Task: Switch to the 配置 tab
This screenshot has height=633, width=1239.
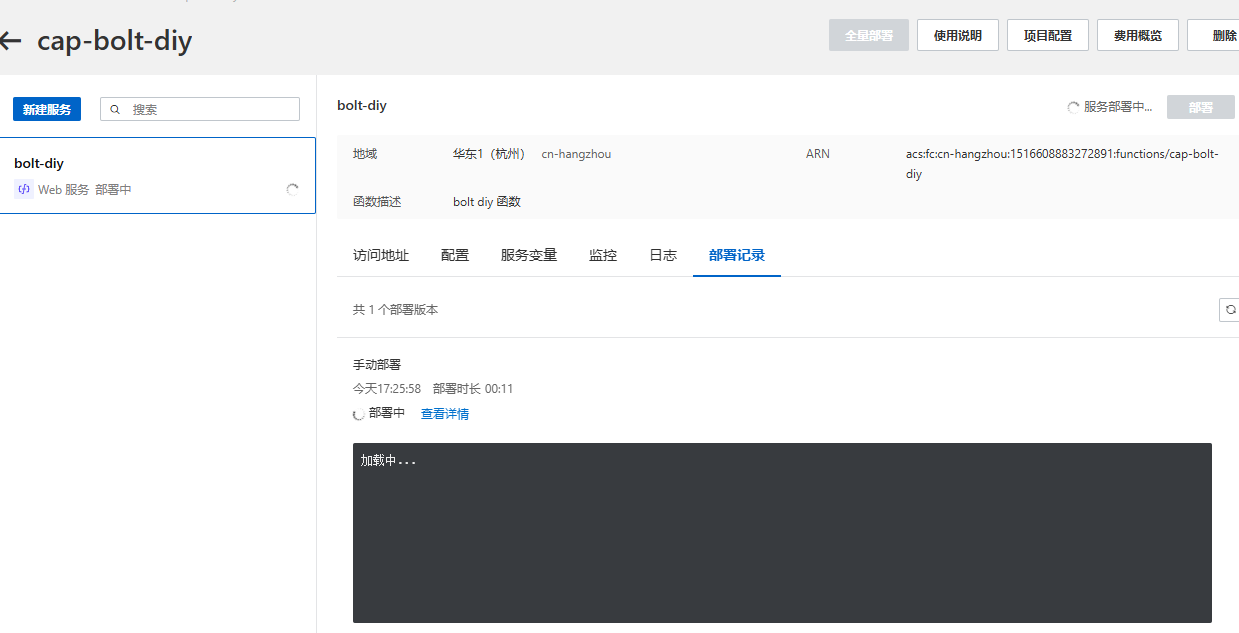Action: (x=455, y=255)
